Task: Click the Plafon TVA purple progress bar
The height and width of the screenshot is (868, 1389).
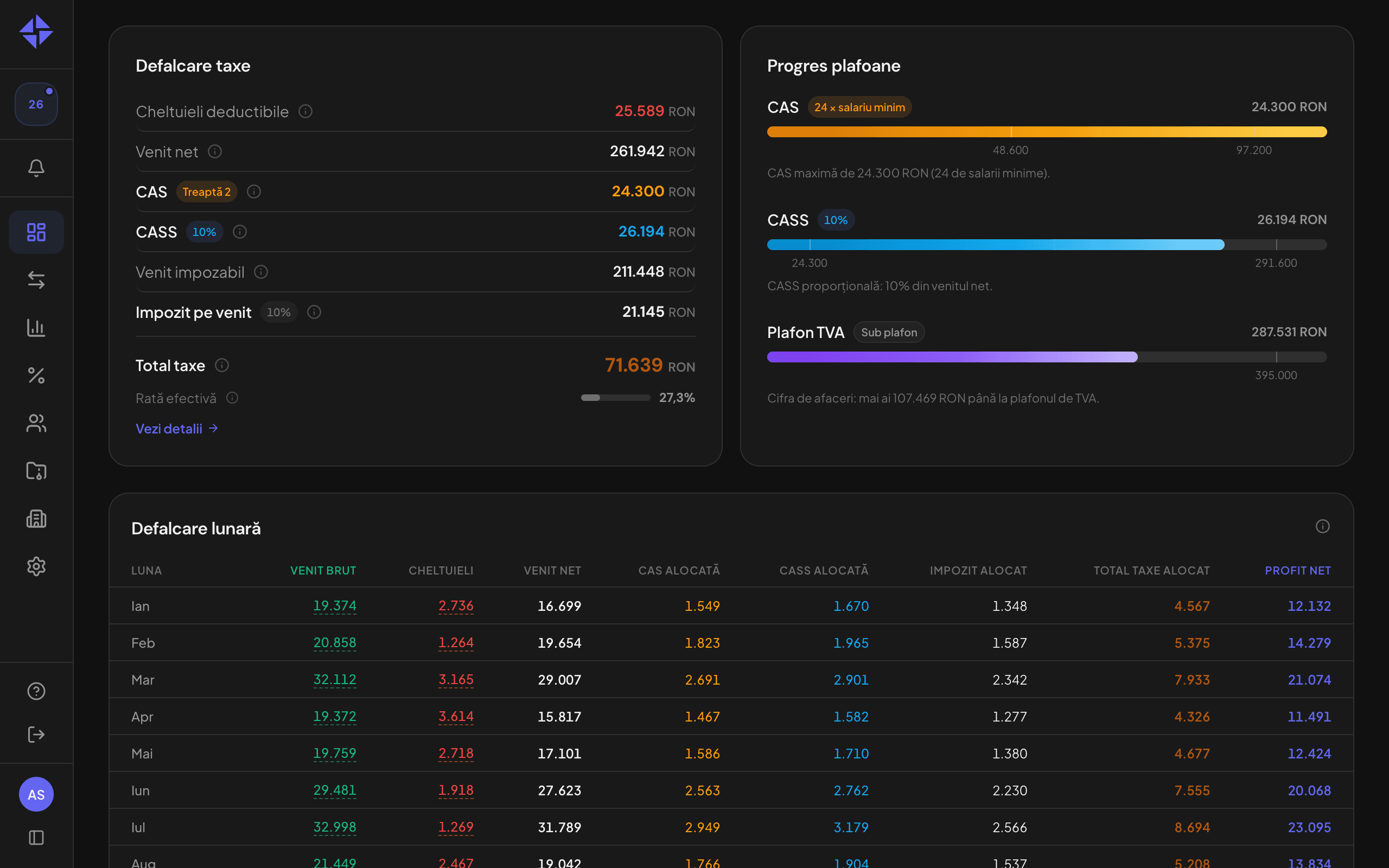Action: pos(1047,357)
